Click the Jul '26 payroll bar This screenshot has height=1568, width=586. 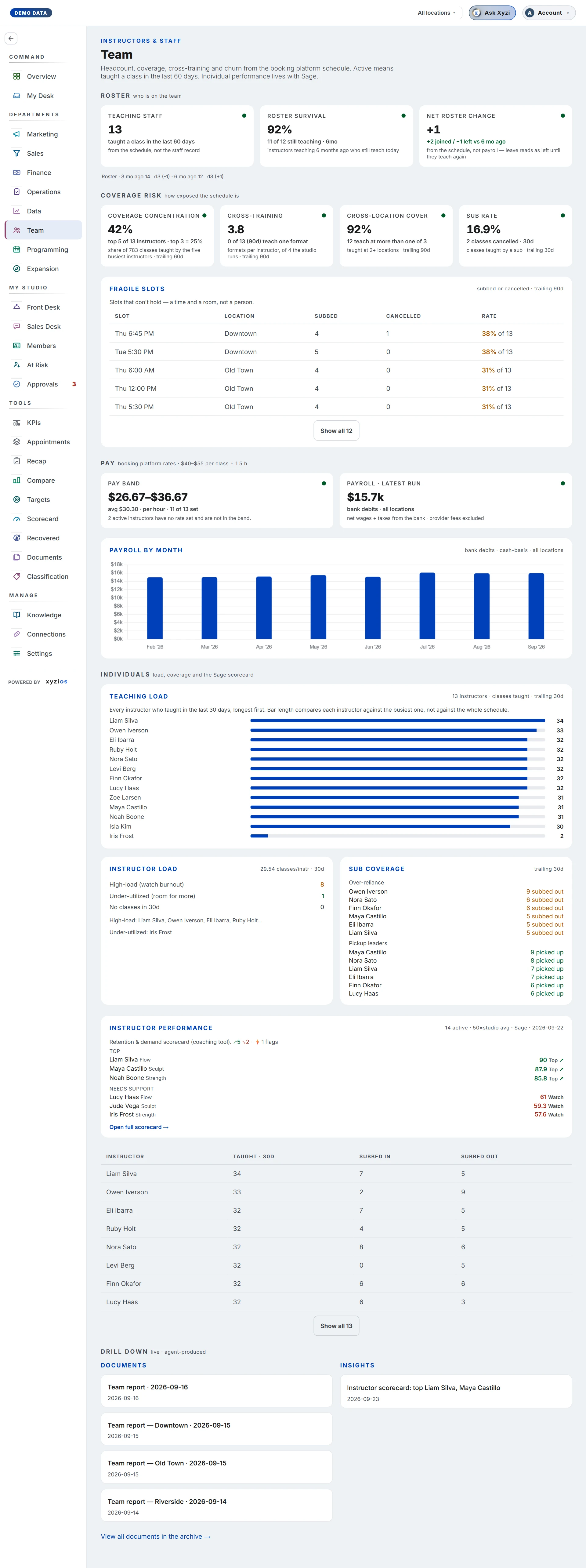[427, 606]
